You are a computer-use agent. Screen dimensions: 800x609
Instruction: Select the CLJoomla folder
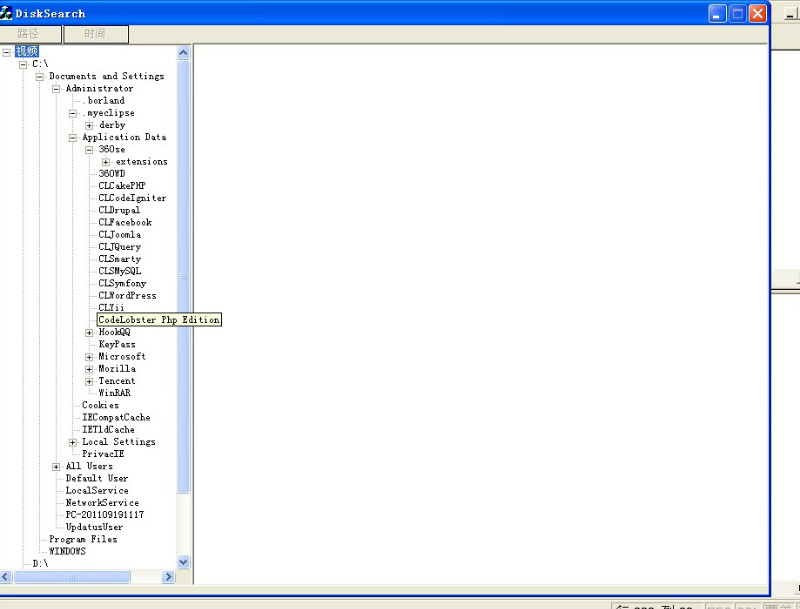click(x=120, y=235)
